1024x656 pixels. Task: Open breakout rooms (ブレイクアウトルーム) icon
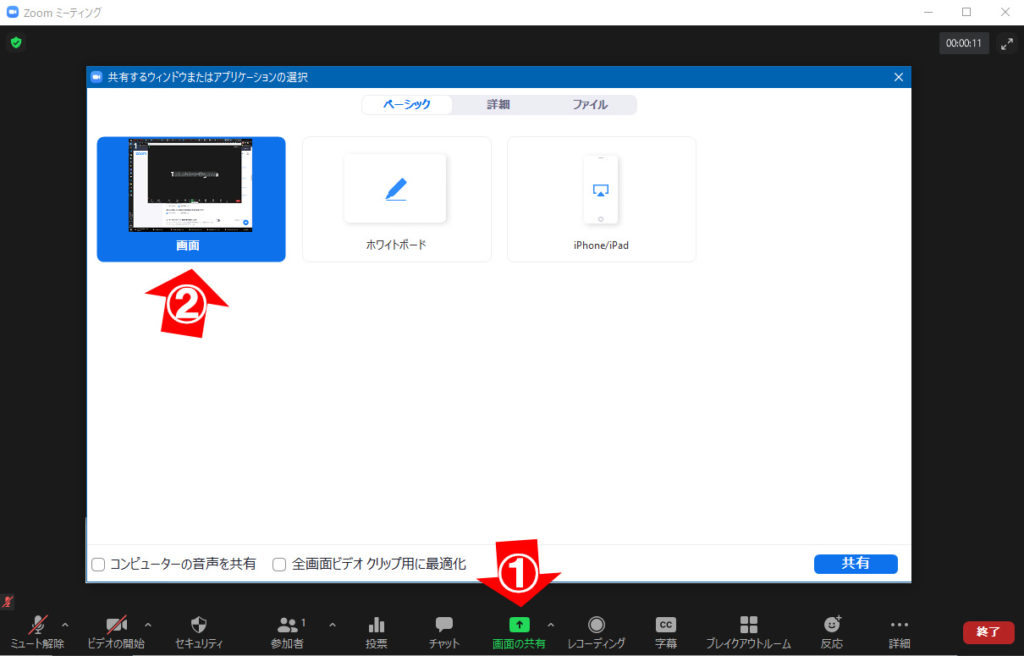(x=748, y=625)
